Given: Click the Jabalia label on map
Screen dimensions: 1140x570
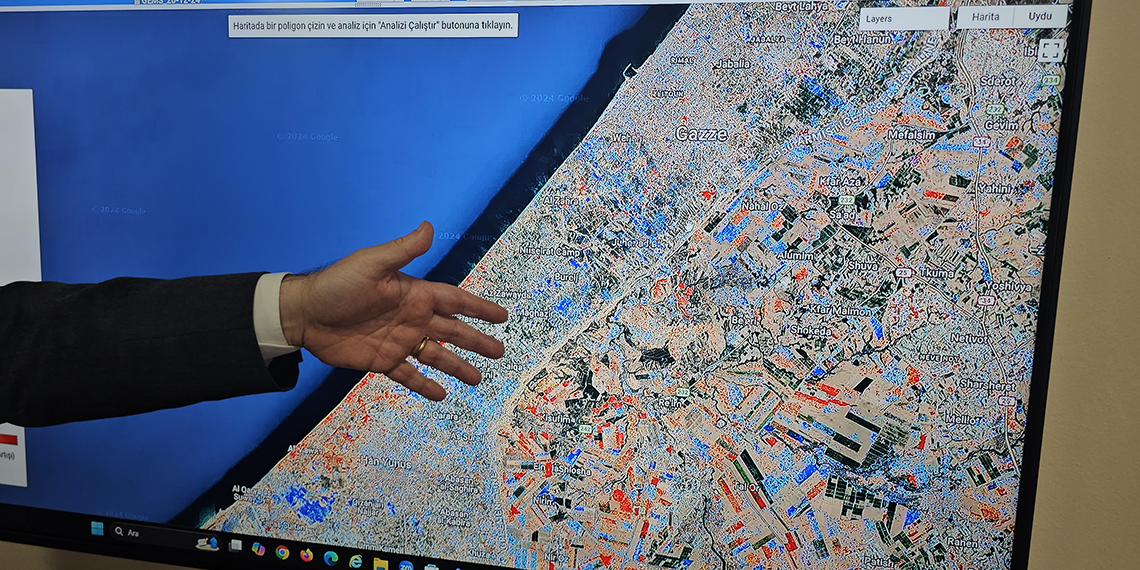Looking at the screenshot, I should pos(733,64).
